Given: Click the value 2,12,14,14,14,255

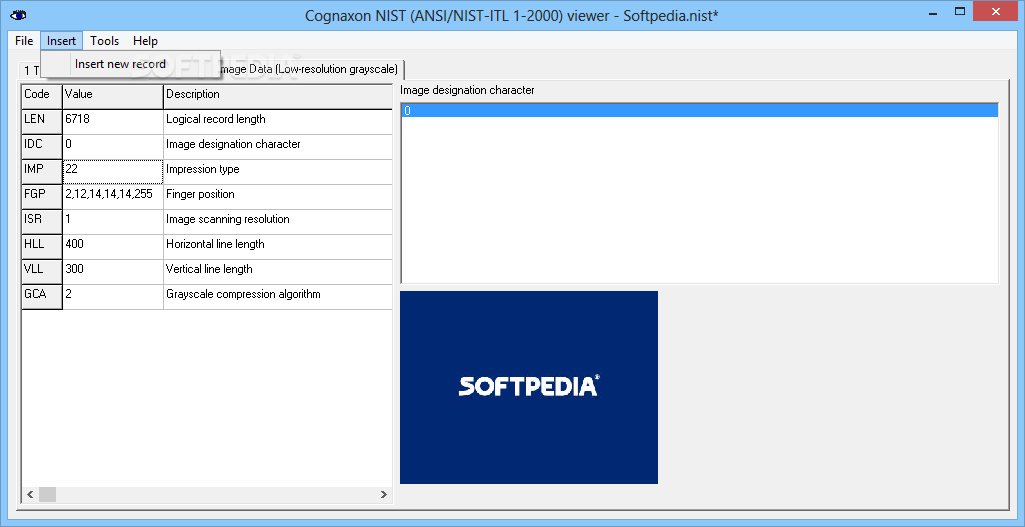Looking at the screenshot, I should click(113, 196).
